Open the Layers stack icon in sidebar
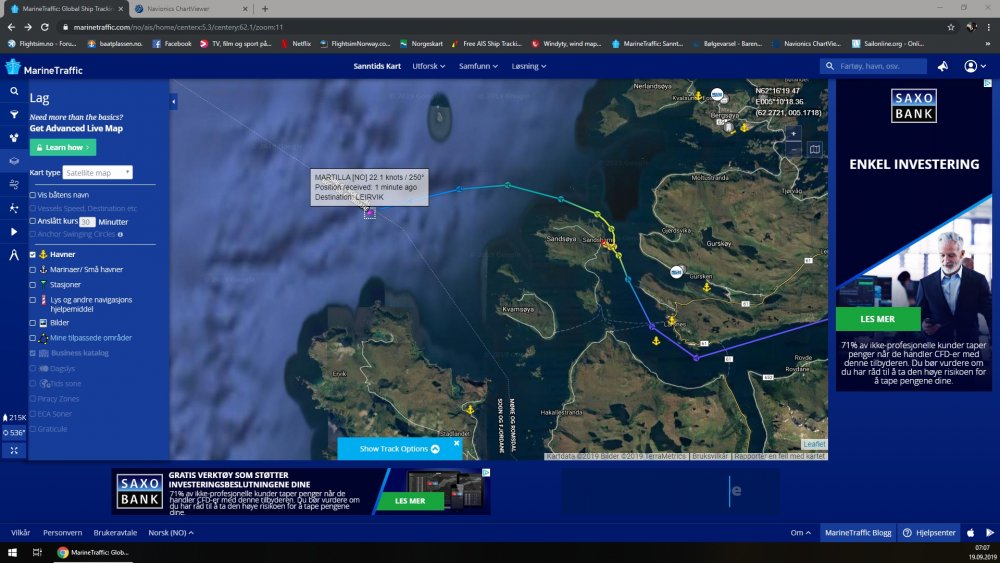1000x563 pixels. [14, 161]
